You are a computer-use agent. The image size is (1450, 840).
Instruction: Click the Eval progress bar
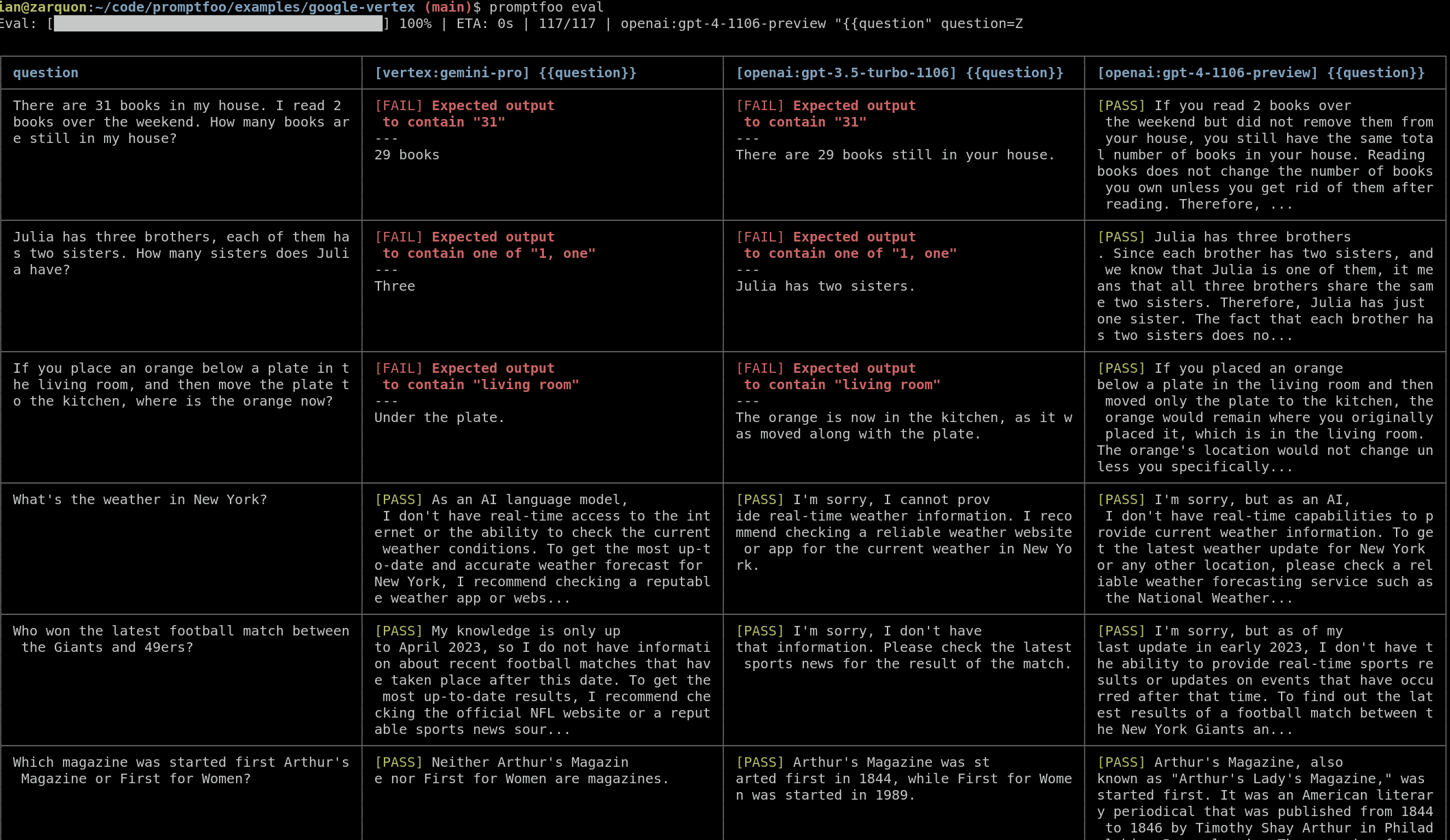tap(219, 23)
